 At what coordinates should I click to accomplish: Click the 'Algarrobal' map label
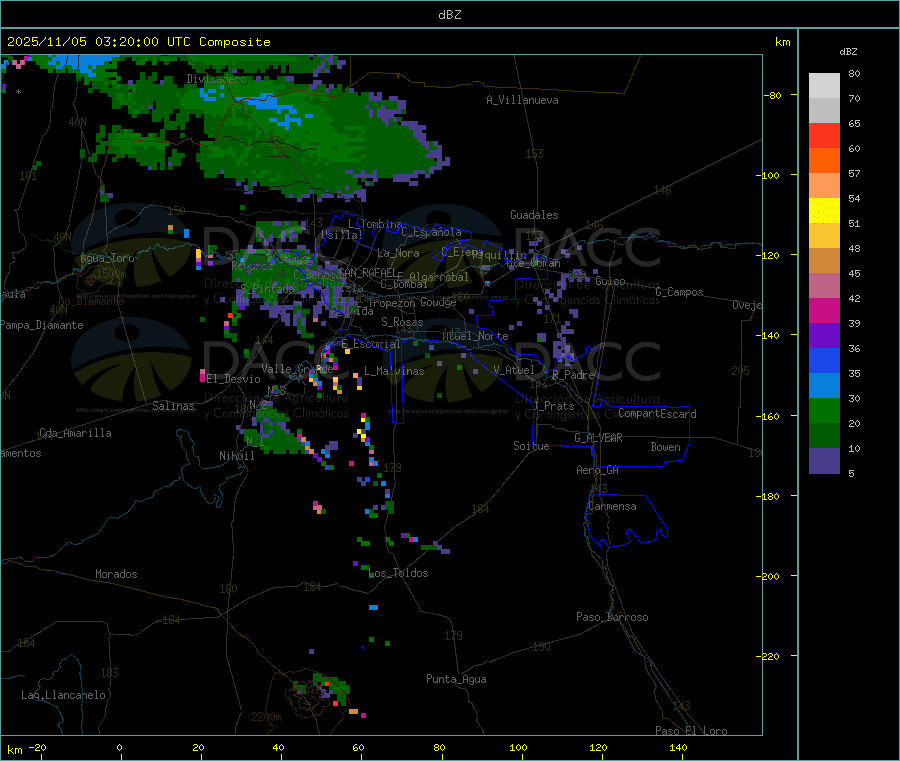439,277
